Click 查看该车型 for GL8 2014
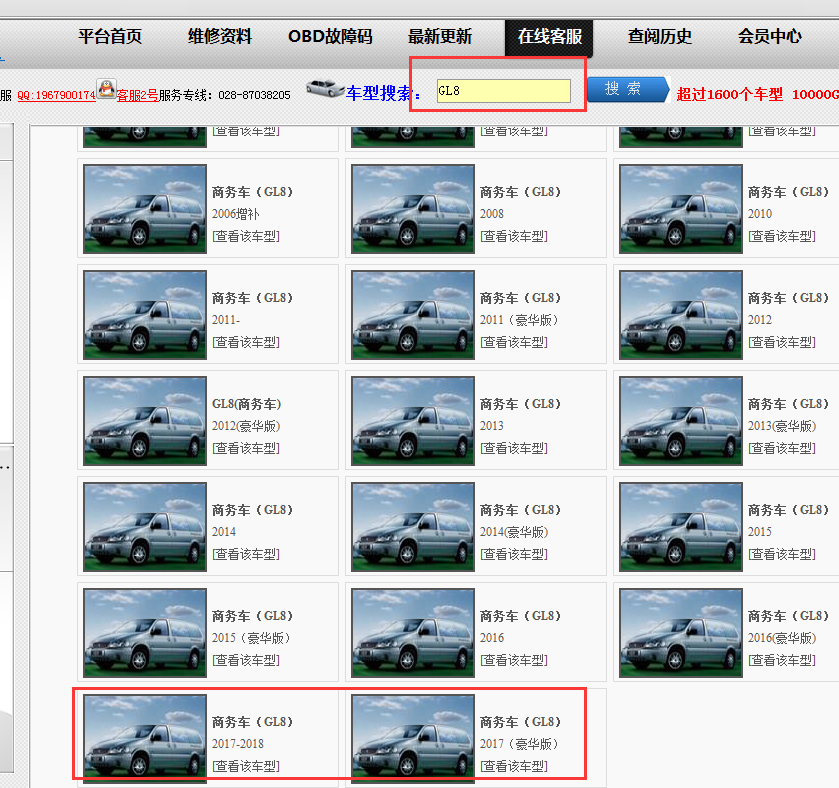The height and width of the screenshot is (788, 839). coord(246,554)
